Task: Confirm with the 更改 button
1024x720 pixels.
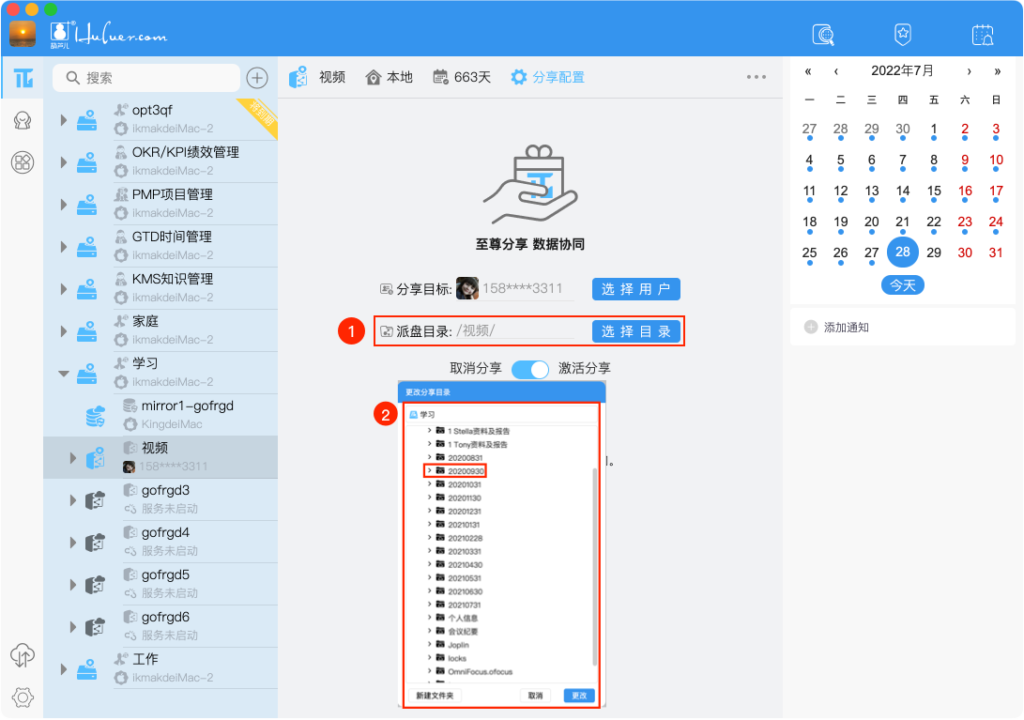Action: 579,695
